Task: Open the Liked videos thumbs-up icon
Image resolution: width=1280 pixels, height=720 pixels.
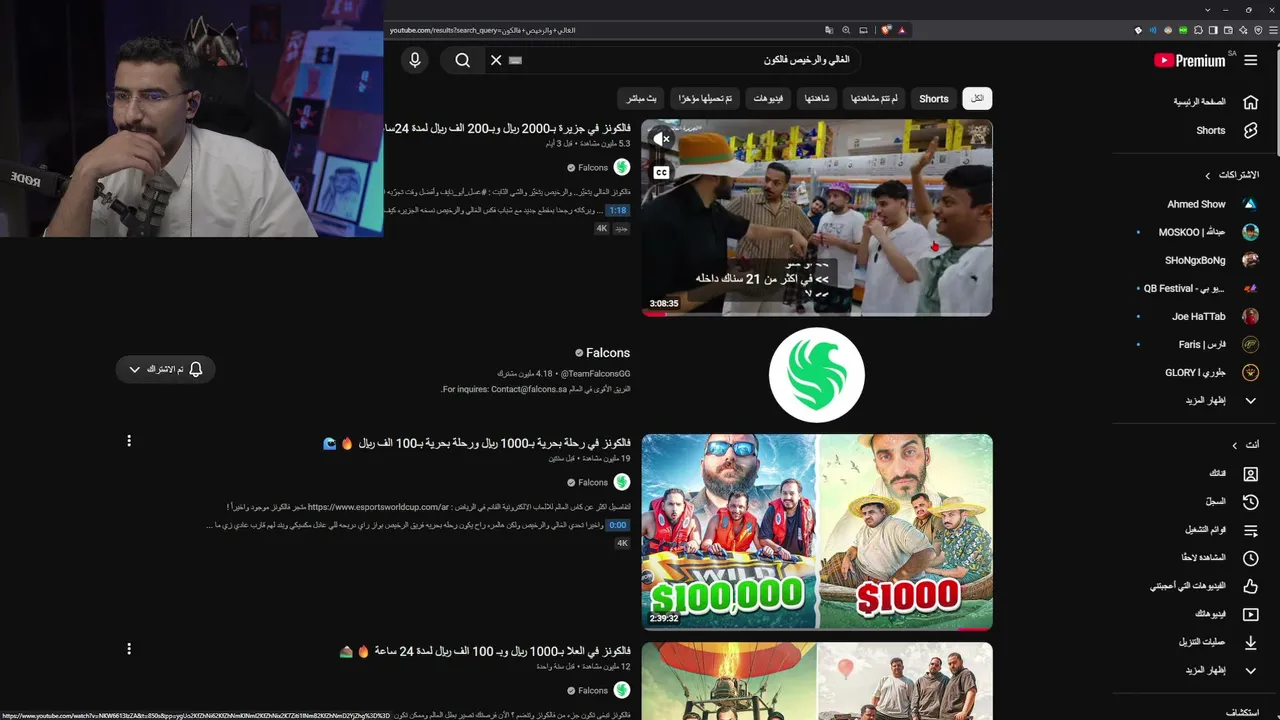Action: point(1250,586)
